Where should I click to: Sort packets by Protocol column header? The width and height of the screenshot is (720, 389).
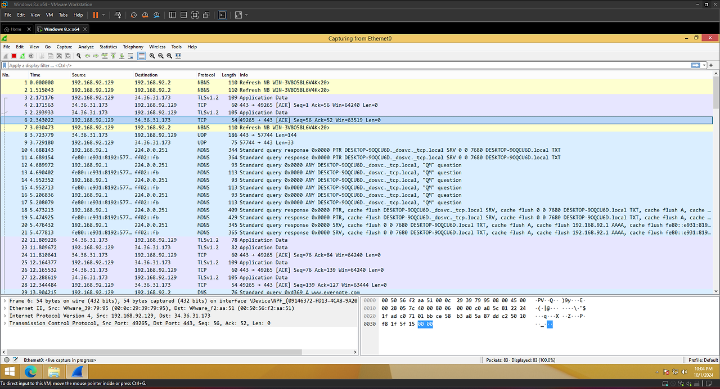tap(206, 75)
